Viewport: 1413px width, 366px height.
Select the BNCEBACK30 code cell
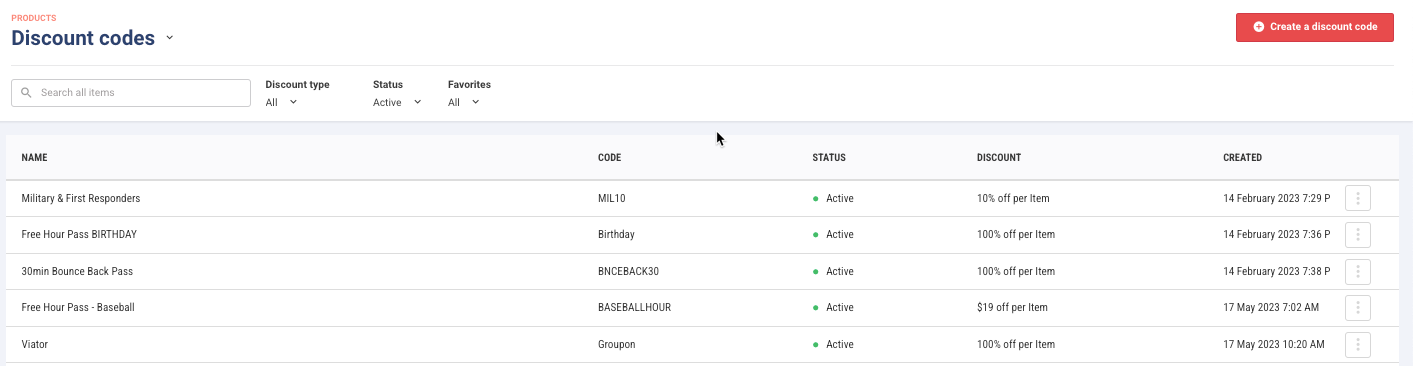(628, 271)
